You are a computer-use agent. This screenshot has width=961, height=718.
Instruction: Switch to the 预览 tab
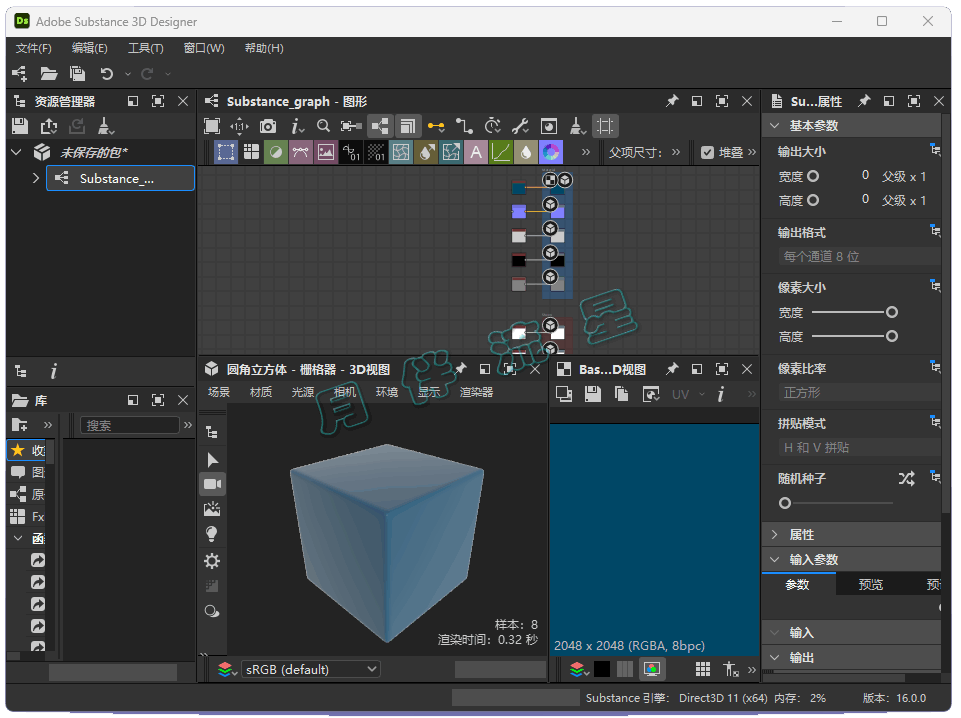pyautogui.click(x=871, y=585)
